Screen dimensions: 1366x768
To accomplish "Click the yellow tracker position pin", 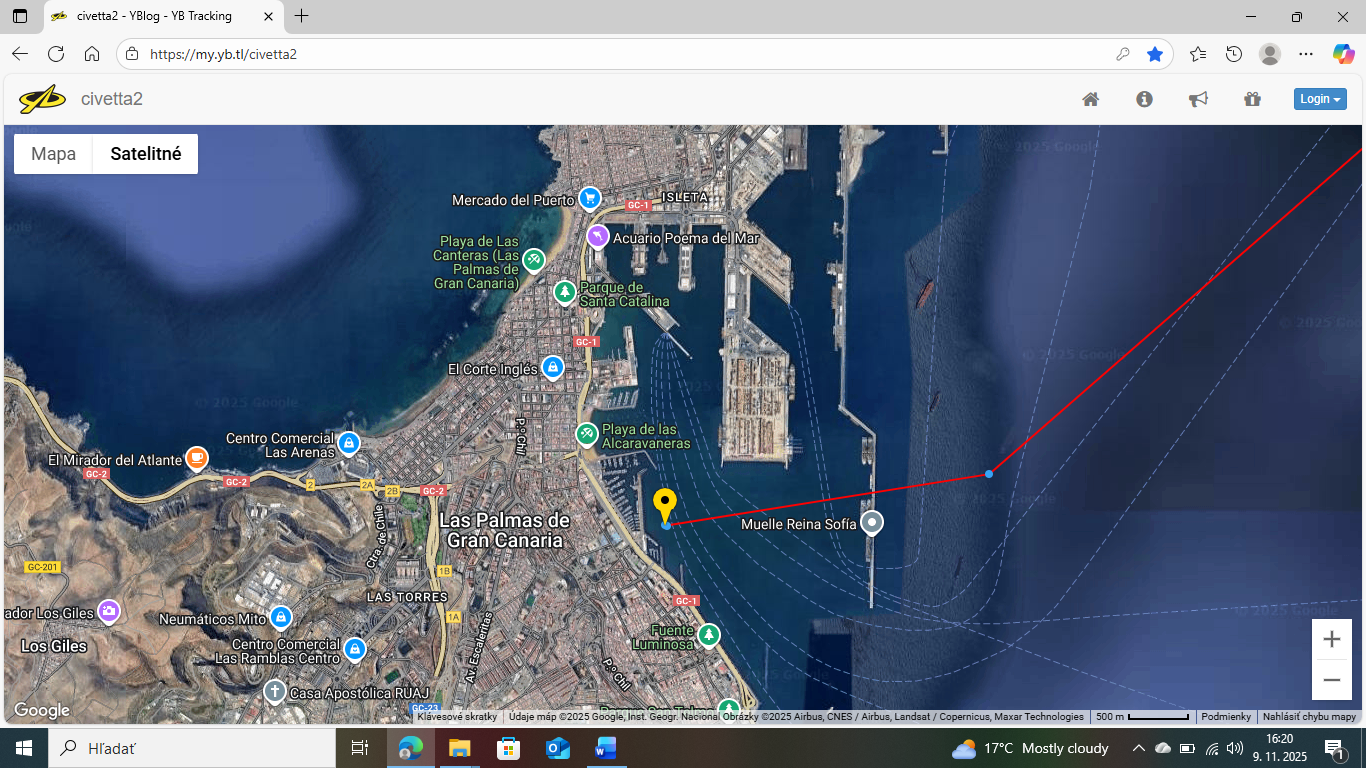I will point(665,505).
